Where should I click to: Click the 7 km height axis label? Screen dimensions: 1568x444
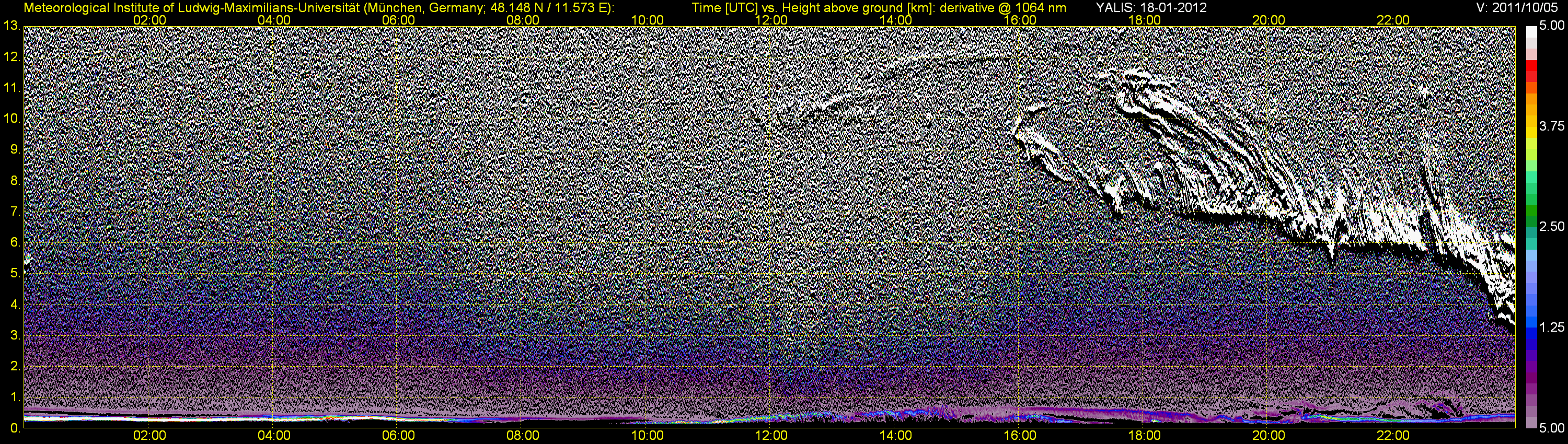16,212
